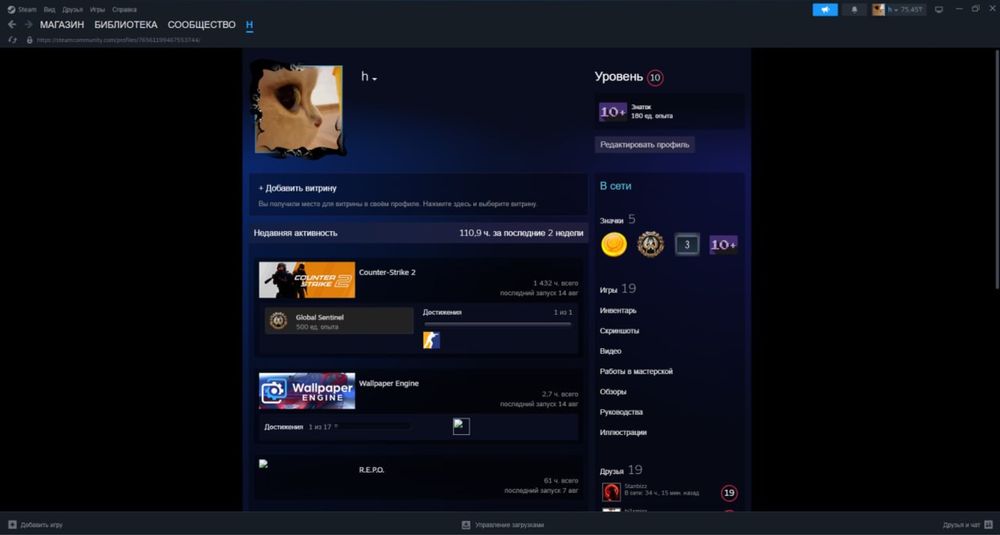This screenshot has height=535, width=1000.
Task: Click the CS2 Достижения progress bar
Action: tap(497, 325)
